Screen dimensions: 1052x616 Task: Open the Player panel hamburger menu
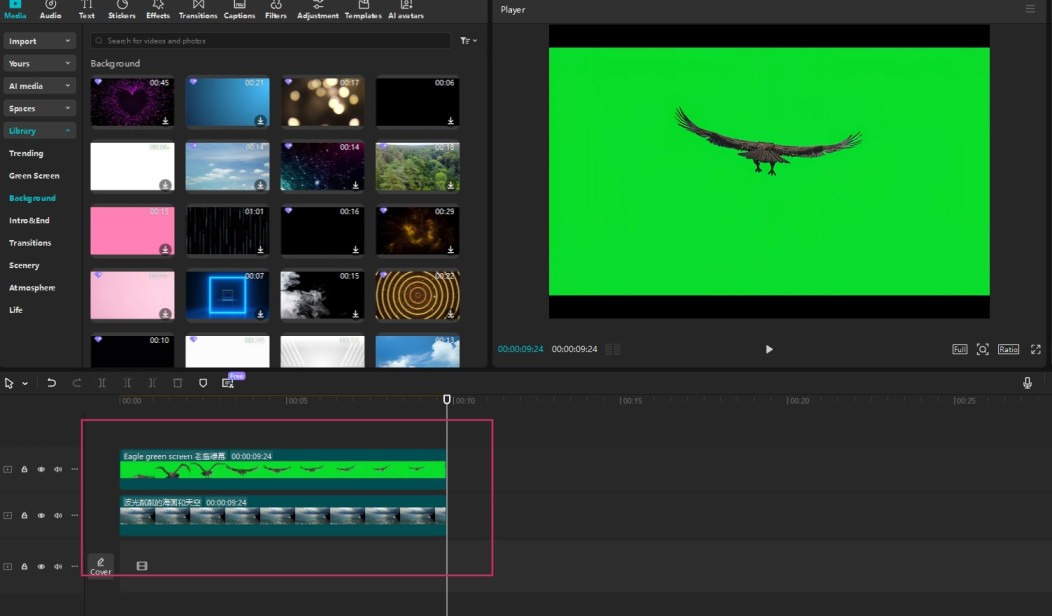click(1030, 9)
